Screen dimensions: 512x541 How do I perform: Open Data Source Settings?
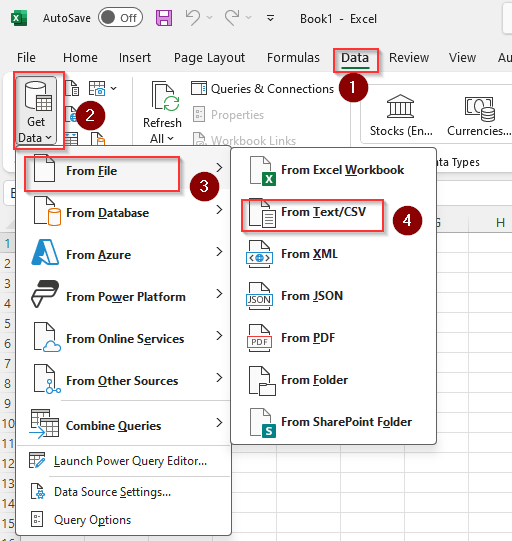[x=124, y=491]
